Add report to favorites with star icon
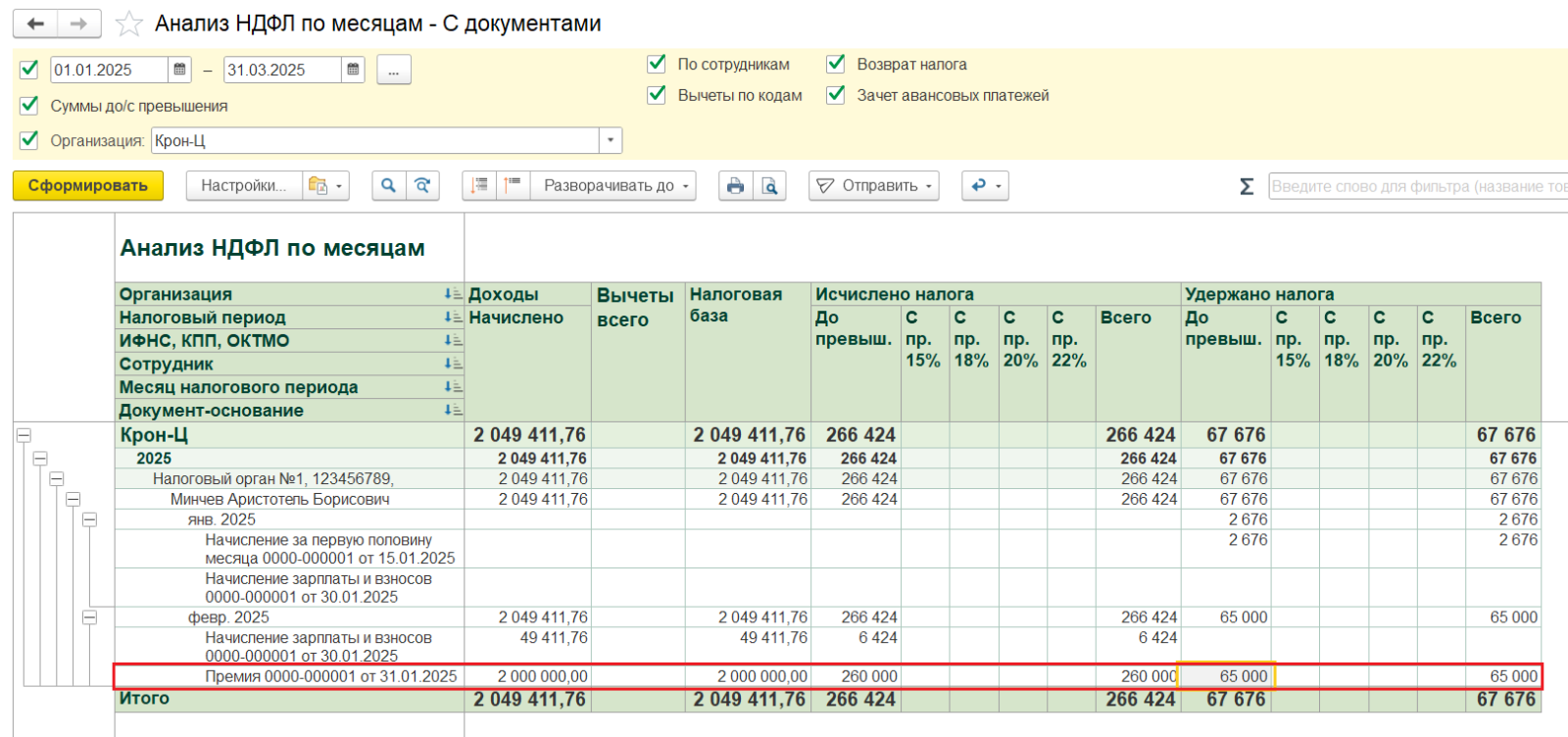This screenshot has height=737, width=1568. (129, 24)
